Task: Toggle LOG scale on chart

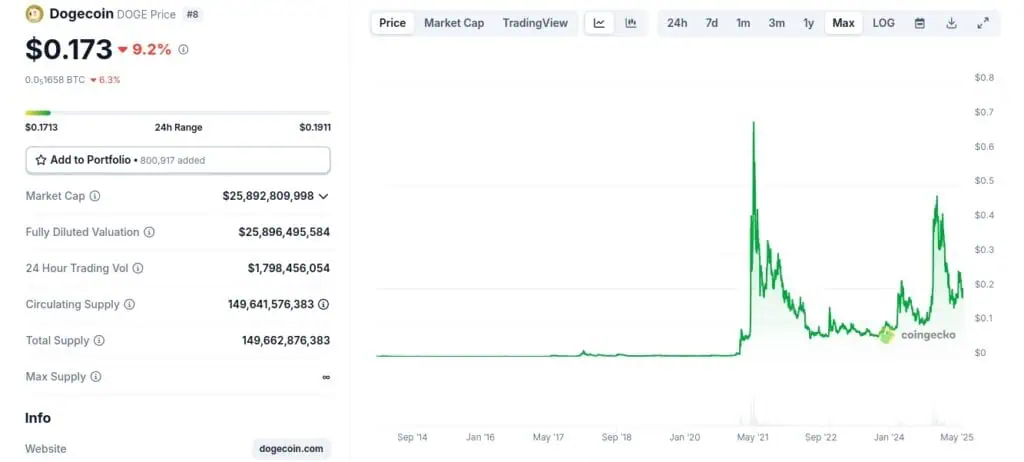Action: 883,23
